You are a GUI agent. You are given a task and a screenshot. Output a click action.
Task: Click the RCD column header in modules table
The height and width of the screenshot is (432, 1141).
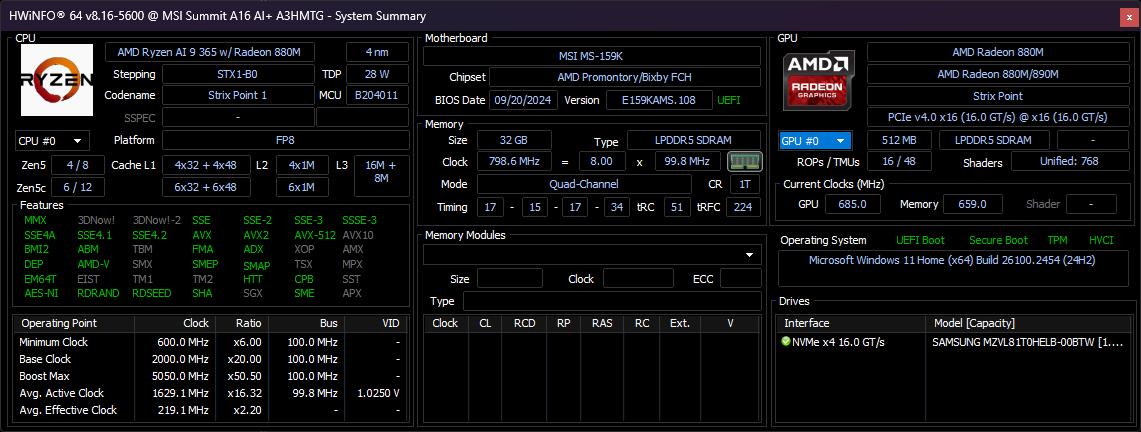click(x=524, y=323)
